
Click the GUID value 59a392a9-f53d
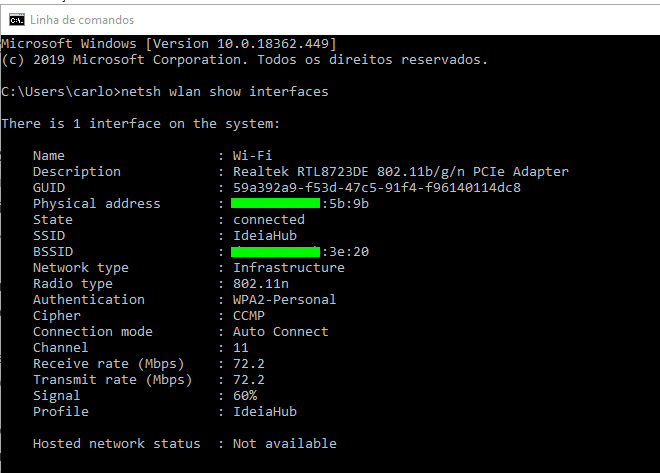coord(377,188)
